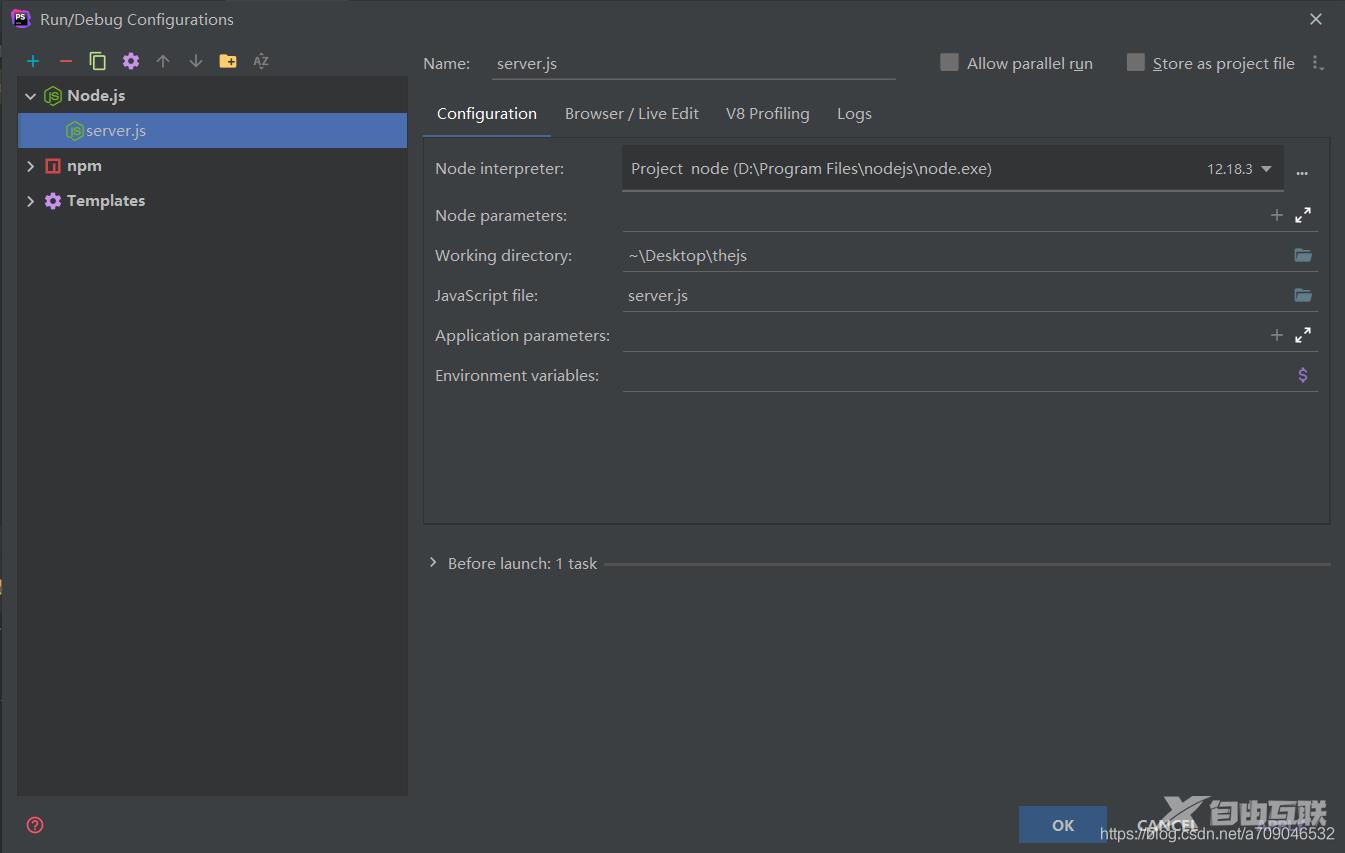Image resolution: width=1345 pixels, height=853 pixels.
Task: Copy the selected configuration
Action: (98, 61)
